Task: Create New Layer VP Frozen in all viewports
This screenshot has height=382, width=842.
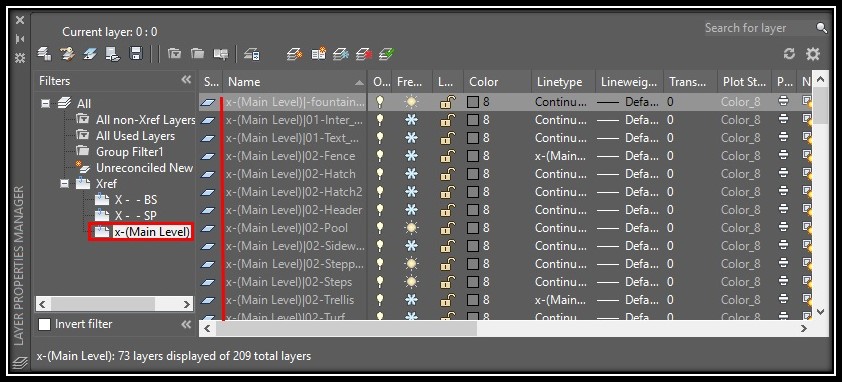Action: (341, 54)
